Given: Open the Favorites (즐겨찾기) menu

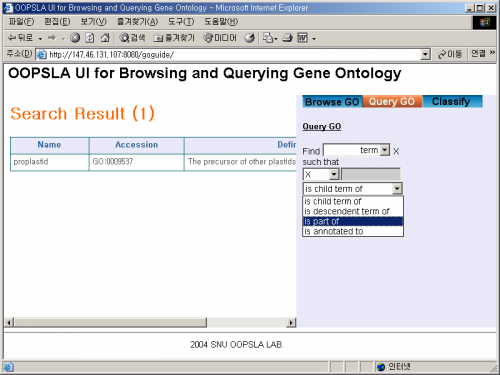Looking at the screenshot, I should click(x=137, y=22).
